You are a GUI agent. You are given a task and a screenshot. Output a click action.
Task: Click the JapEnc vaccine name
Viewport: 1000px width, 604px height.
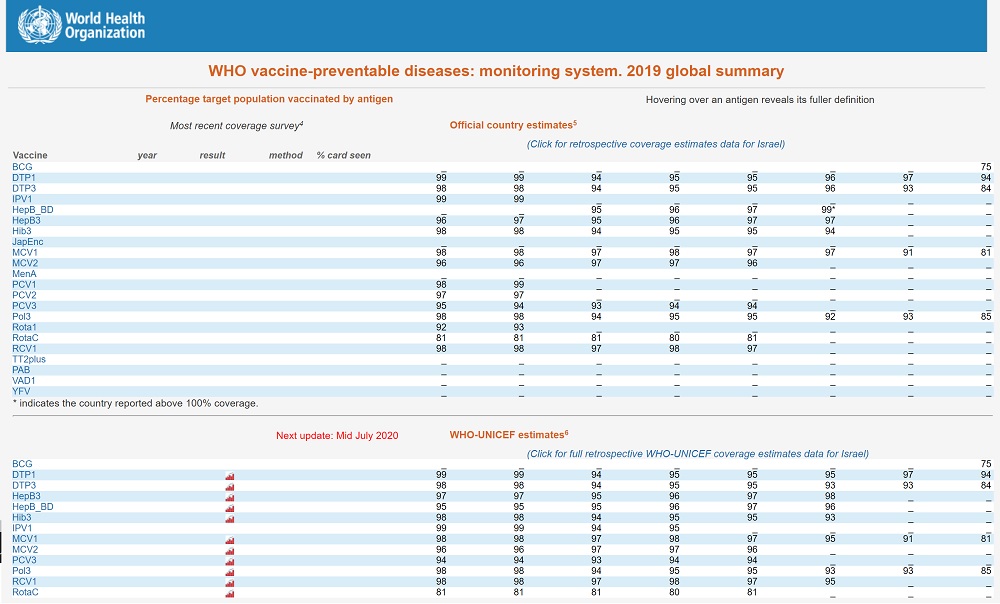point(27,242)
